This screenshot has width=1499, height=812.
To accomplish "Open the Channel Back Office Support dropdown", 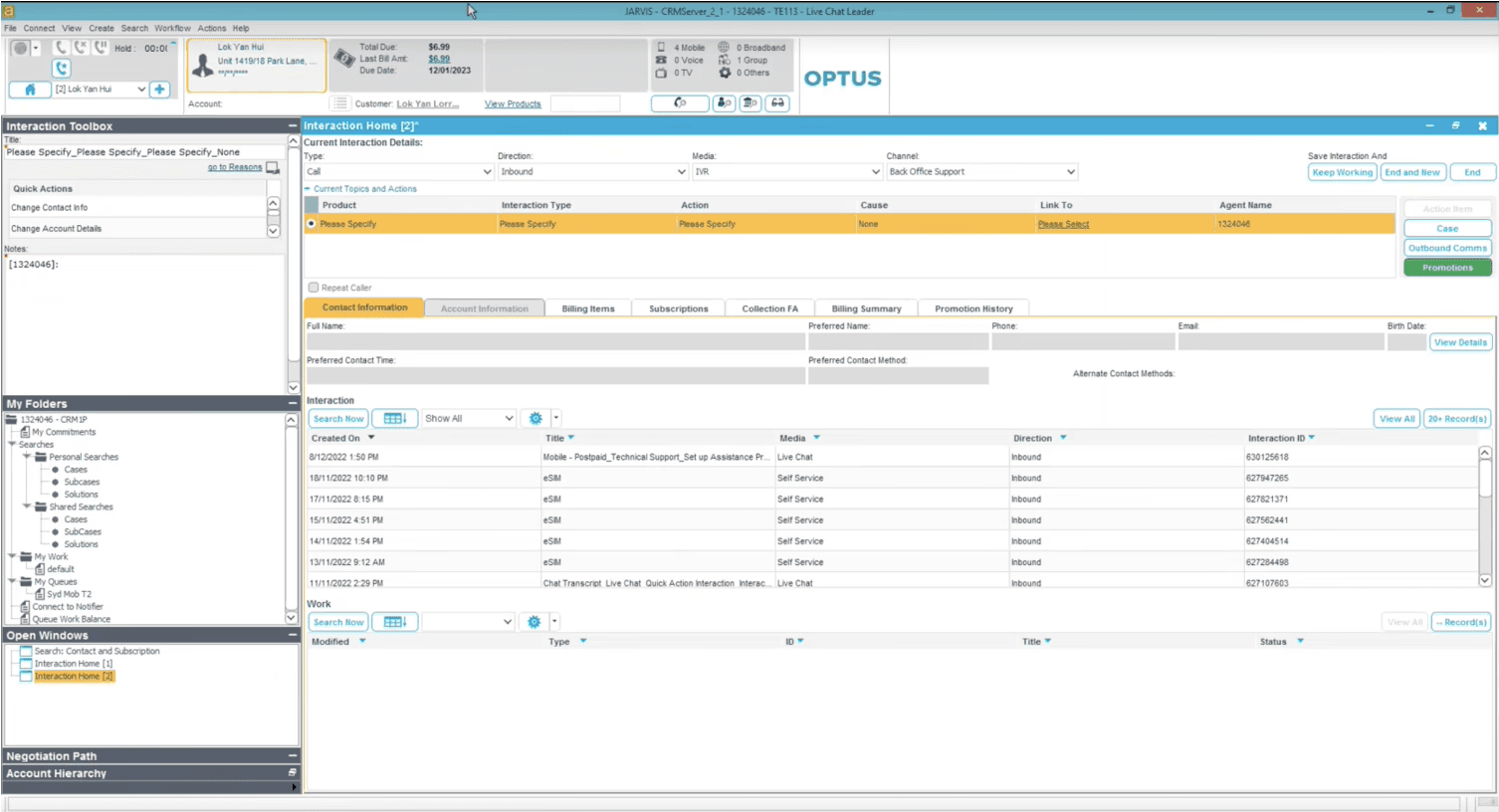I will [x=981, y=172].
